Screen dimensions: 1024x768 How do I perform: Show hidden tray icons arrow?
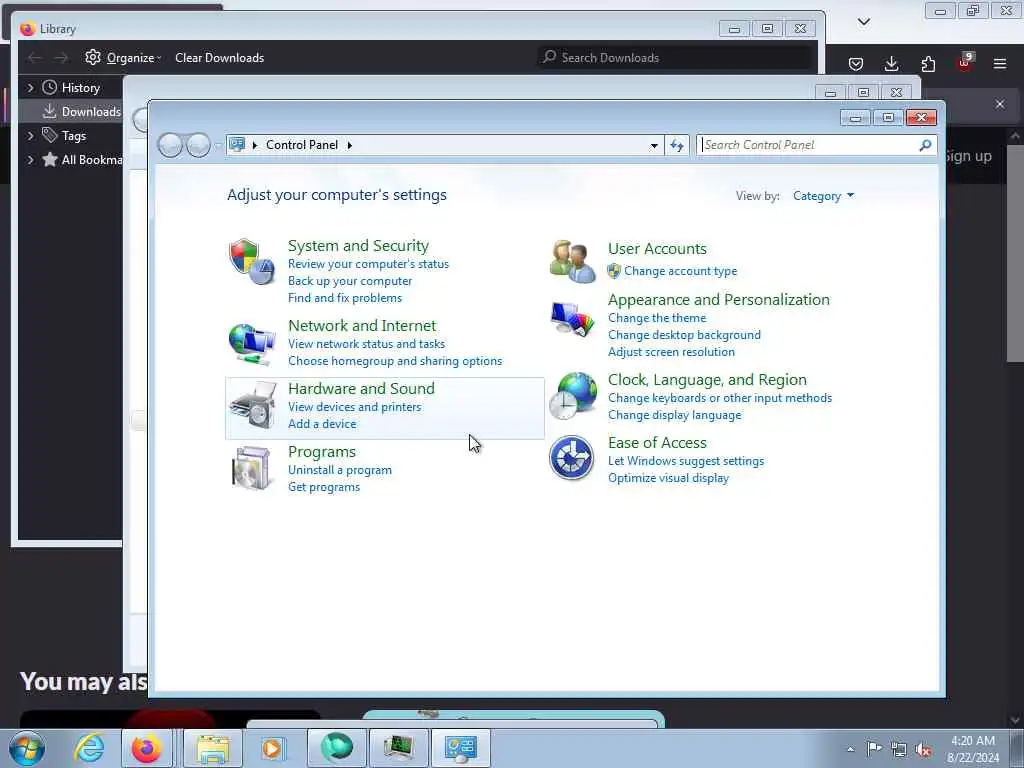click(850, 749)
